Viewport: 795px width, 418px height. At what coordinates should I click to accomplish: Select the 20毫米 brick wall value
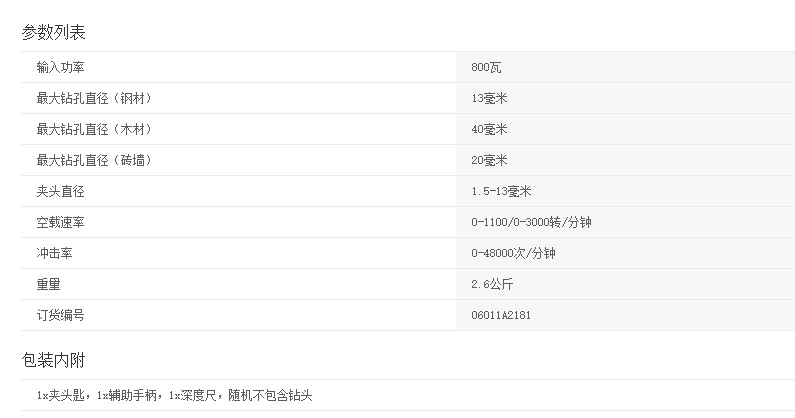(x=489, y=160)
